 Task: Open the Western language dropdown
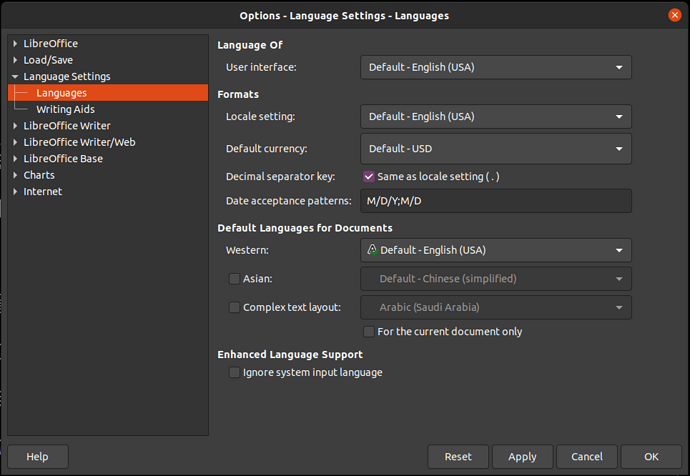(x=496, y=250)
